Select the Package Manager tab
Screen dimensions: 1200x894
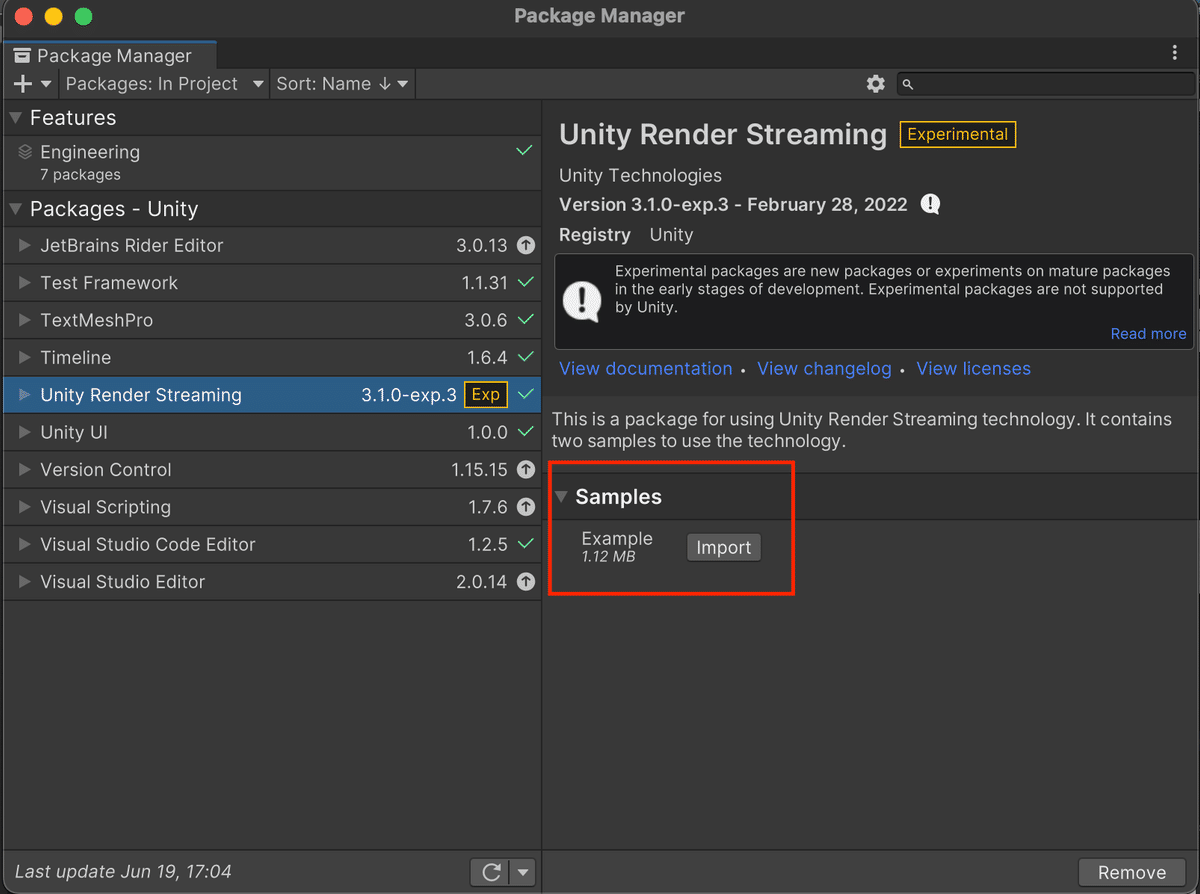pyautogui.click(x=109, y=55)
